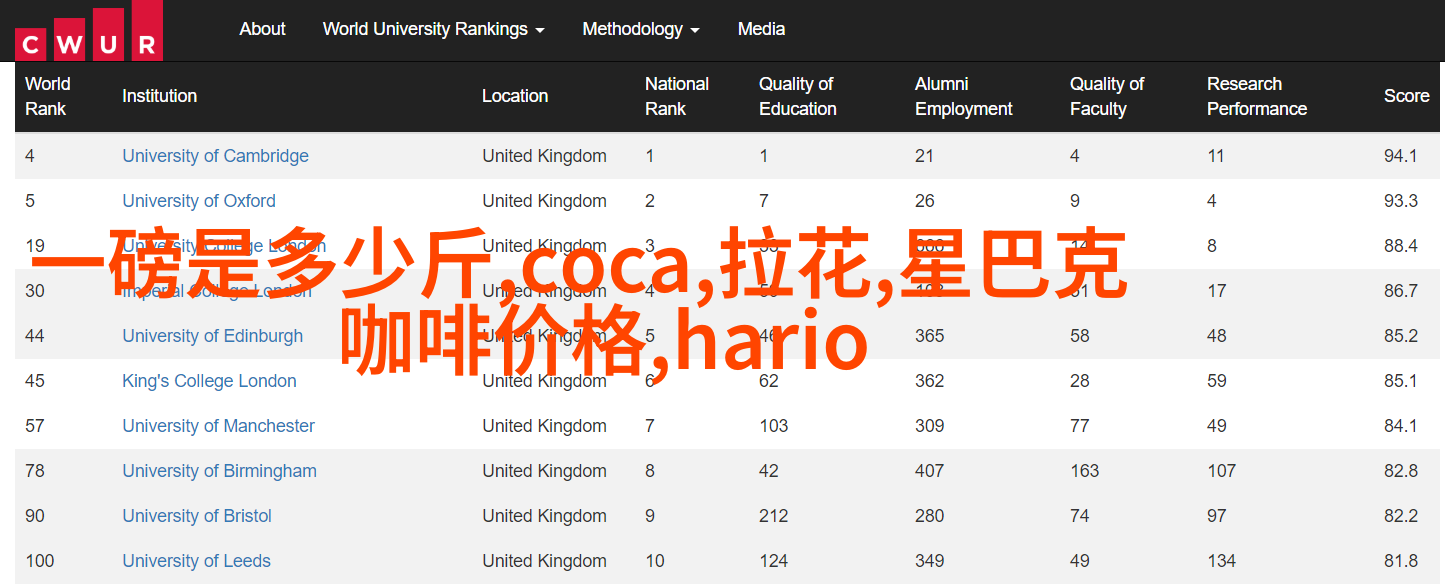Image resolution: width=1445 pixels, height=585 pixels.
Task: Open the Methodology dropdown menu
Action: (641, 29)
